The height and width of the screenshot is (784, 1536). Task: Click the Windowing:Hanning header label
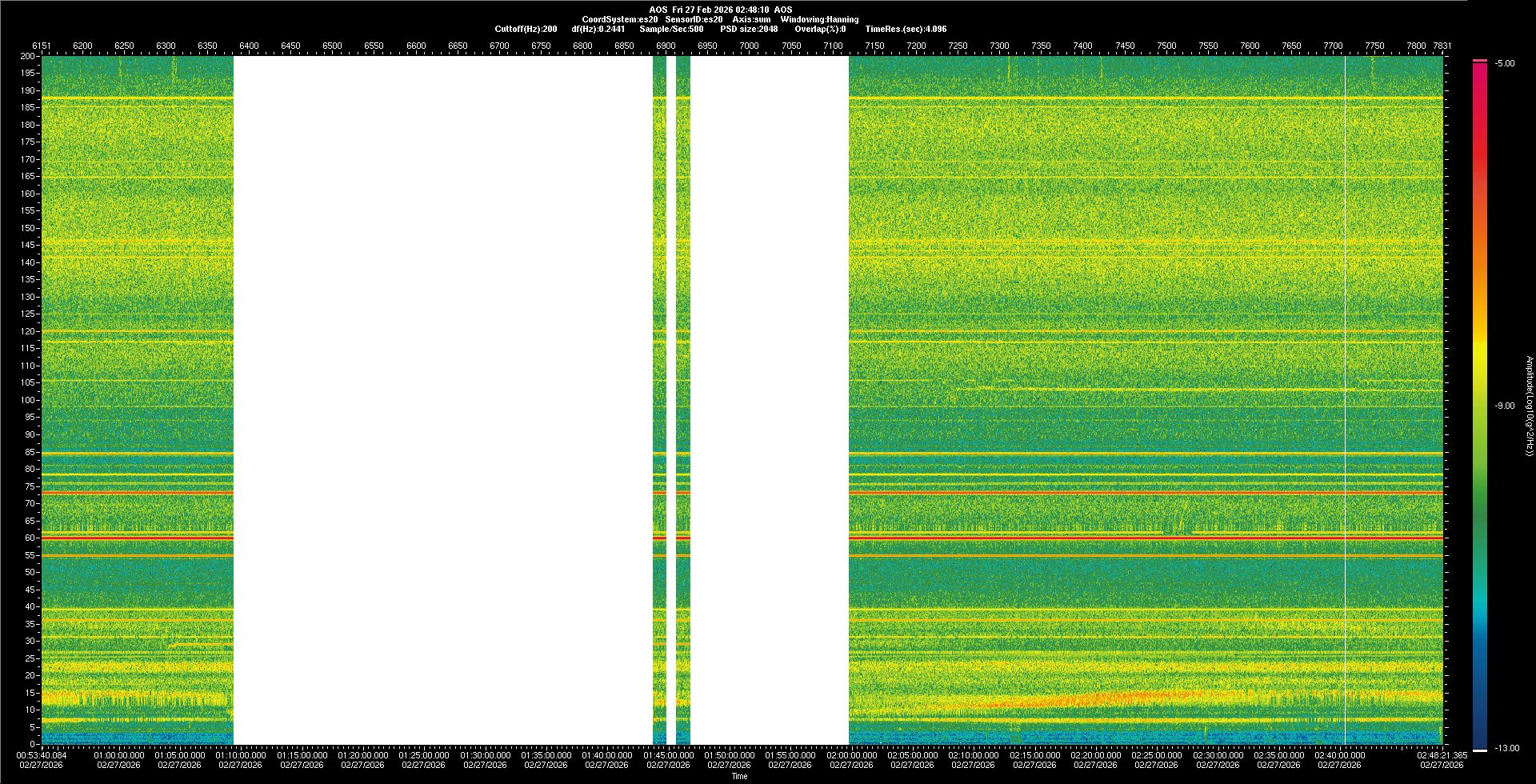click(819, 19)
